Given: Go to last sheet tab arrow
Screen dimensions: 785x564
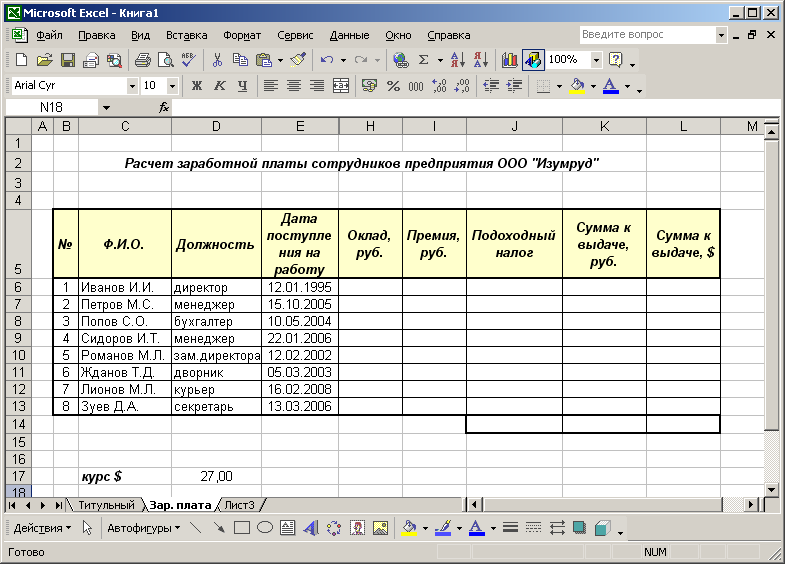Looking at the screenshot, I should 58,505.
